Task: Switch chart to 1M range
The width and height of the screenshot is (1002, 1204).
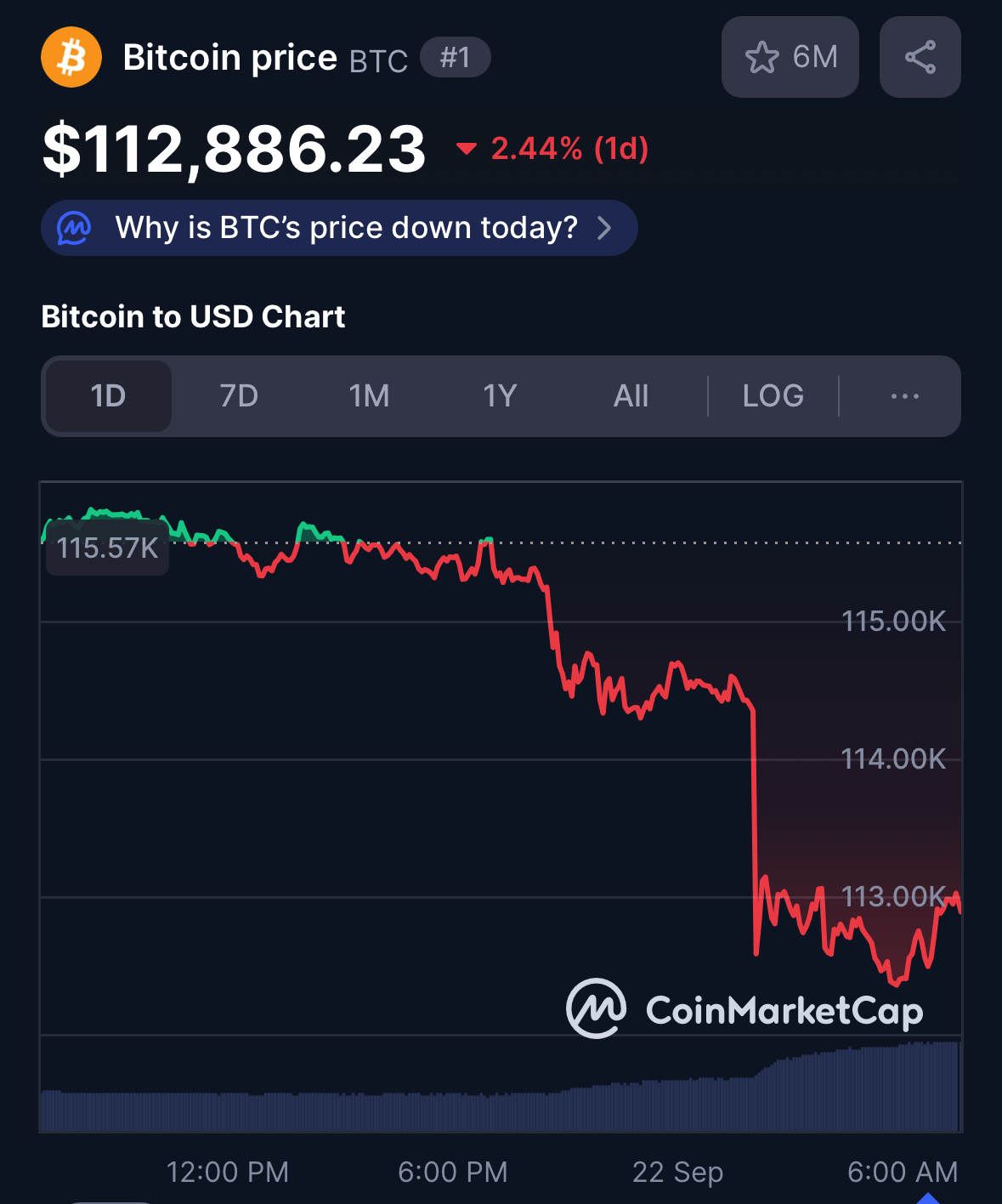Action: [369, 396]
